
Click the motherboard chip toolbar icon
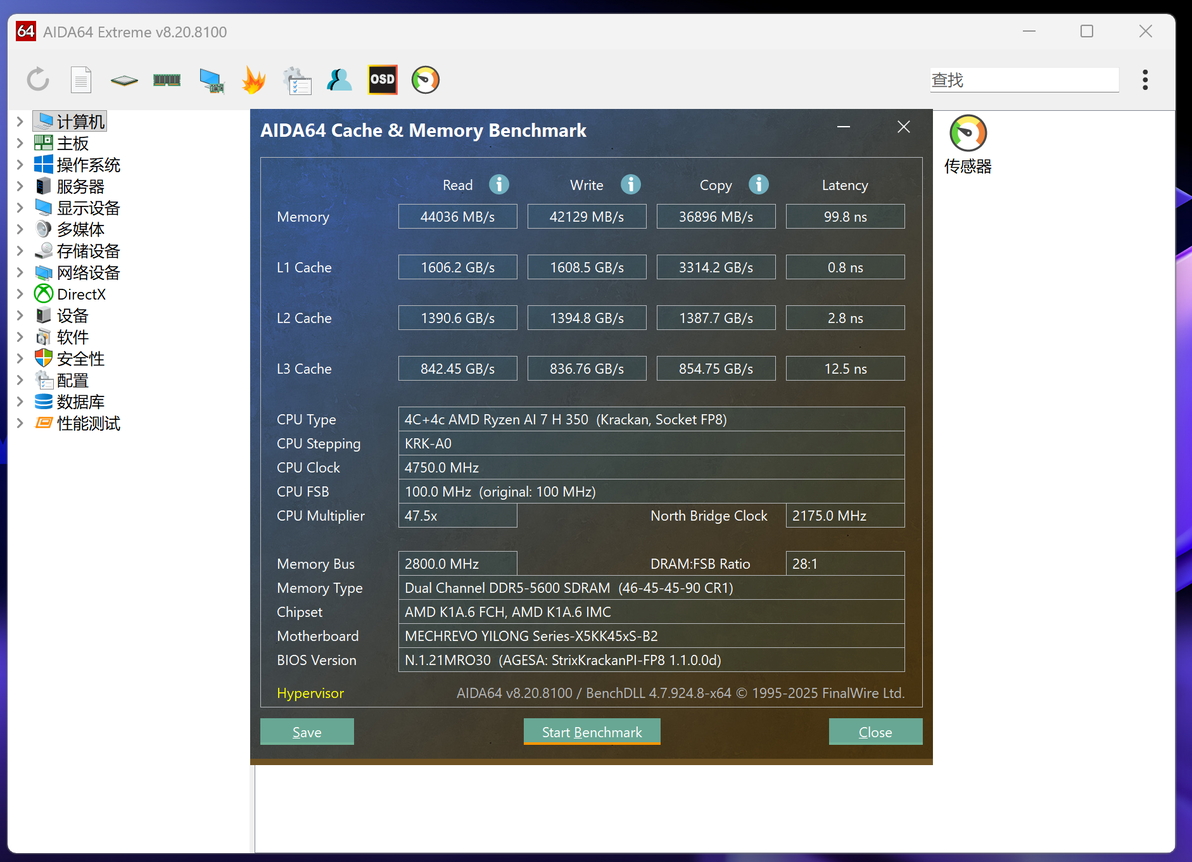click(124, 80)
